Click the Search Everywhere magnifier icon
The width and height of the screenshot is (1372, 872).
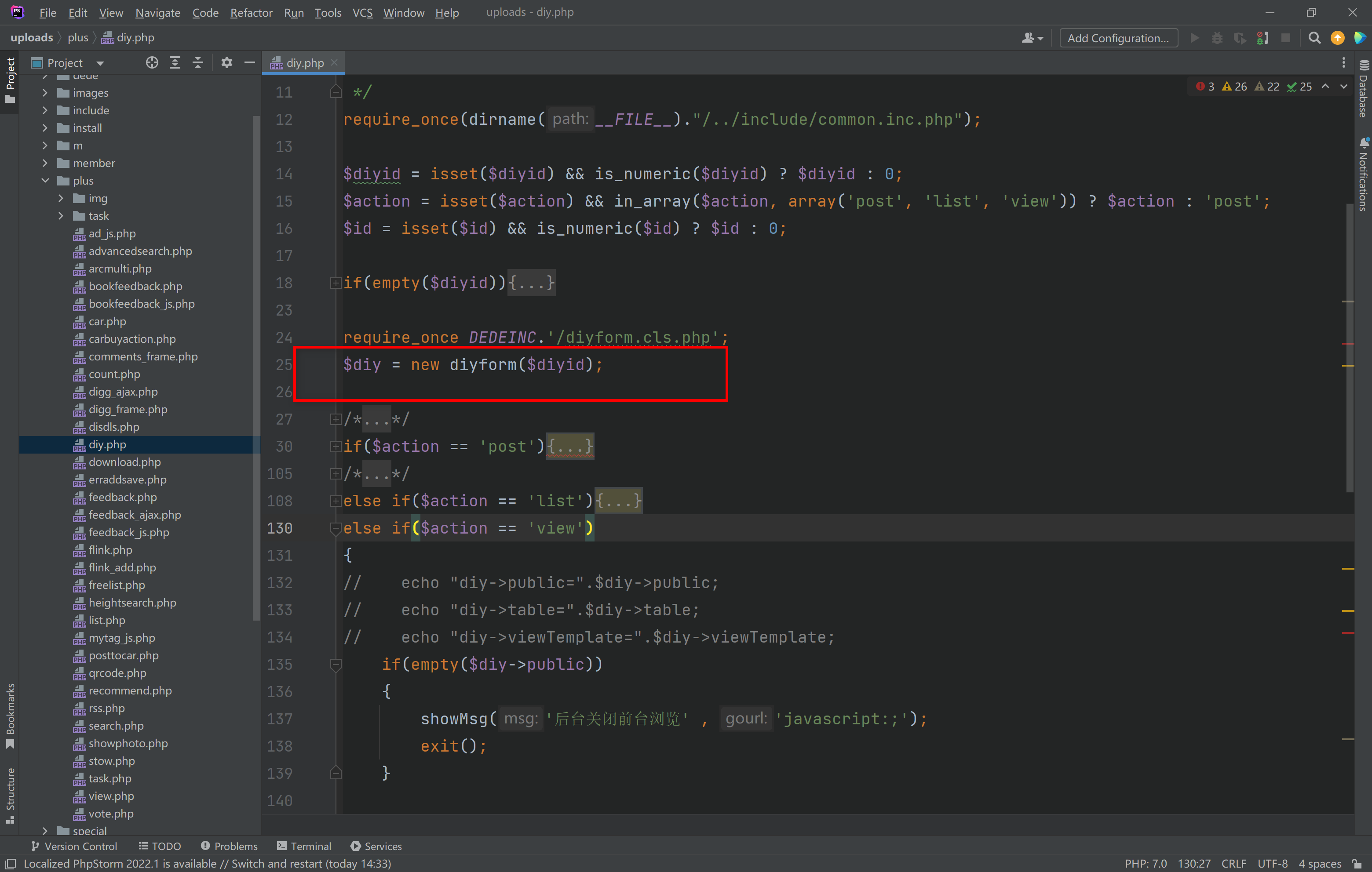[1314, 38]
